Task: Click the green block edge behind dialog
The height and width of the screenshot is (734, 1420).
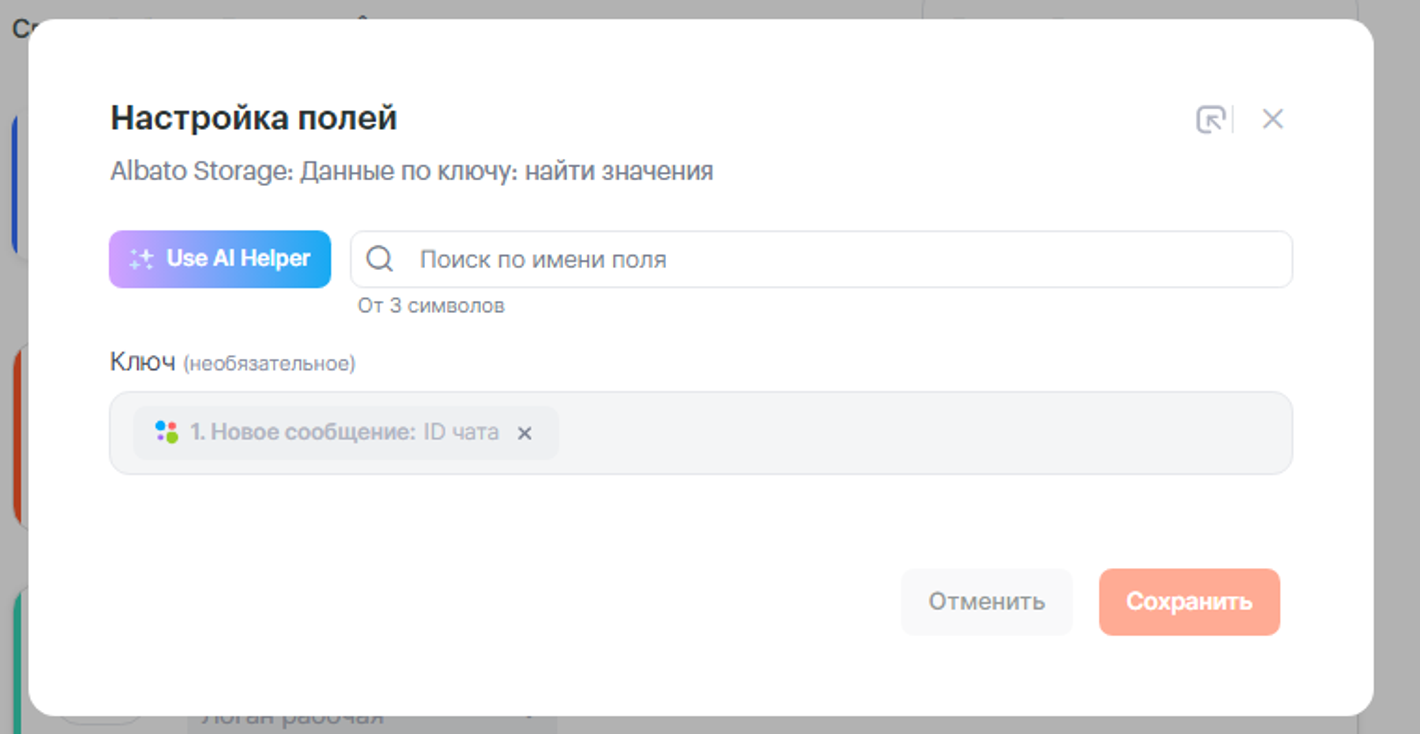Action: tap(20, 640)
